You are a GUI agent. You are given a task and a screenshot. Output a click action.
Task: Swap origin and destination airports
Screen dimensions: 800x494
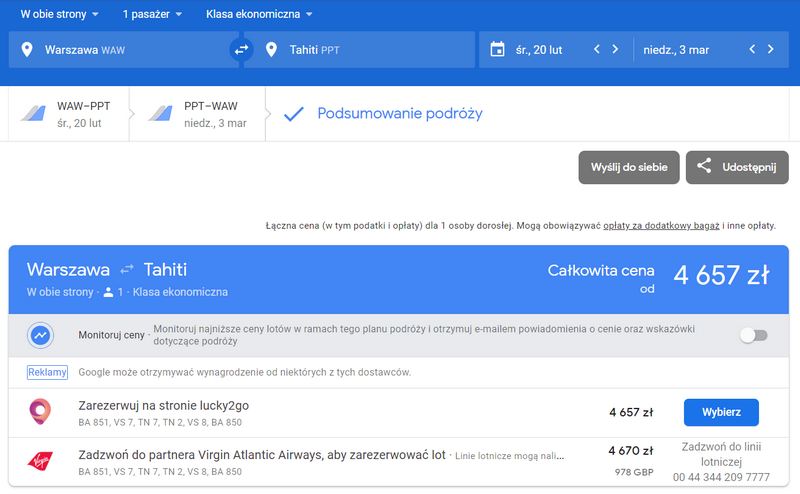tap(241, 50)
